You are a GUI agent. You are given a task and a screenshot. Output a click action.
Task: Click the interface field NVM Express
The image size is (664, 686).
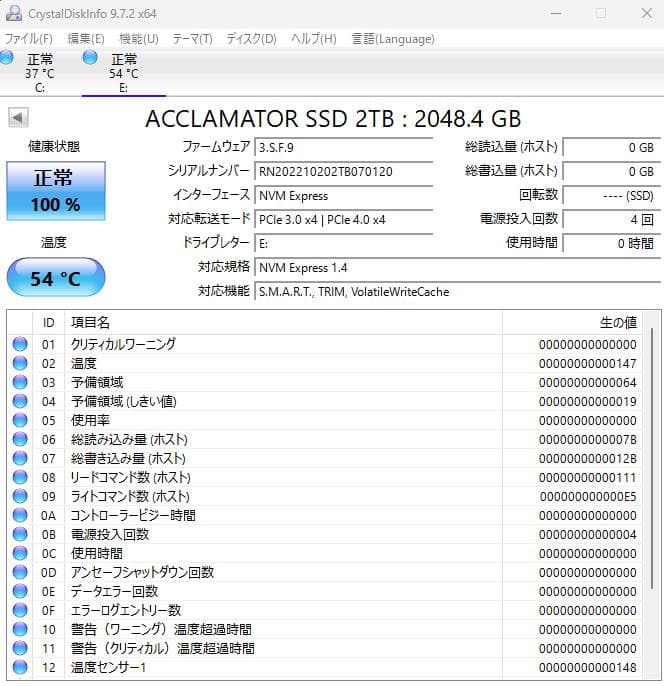coord(343,195)
